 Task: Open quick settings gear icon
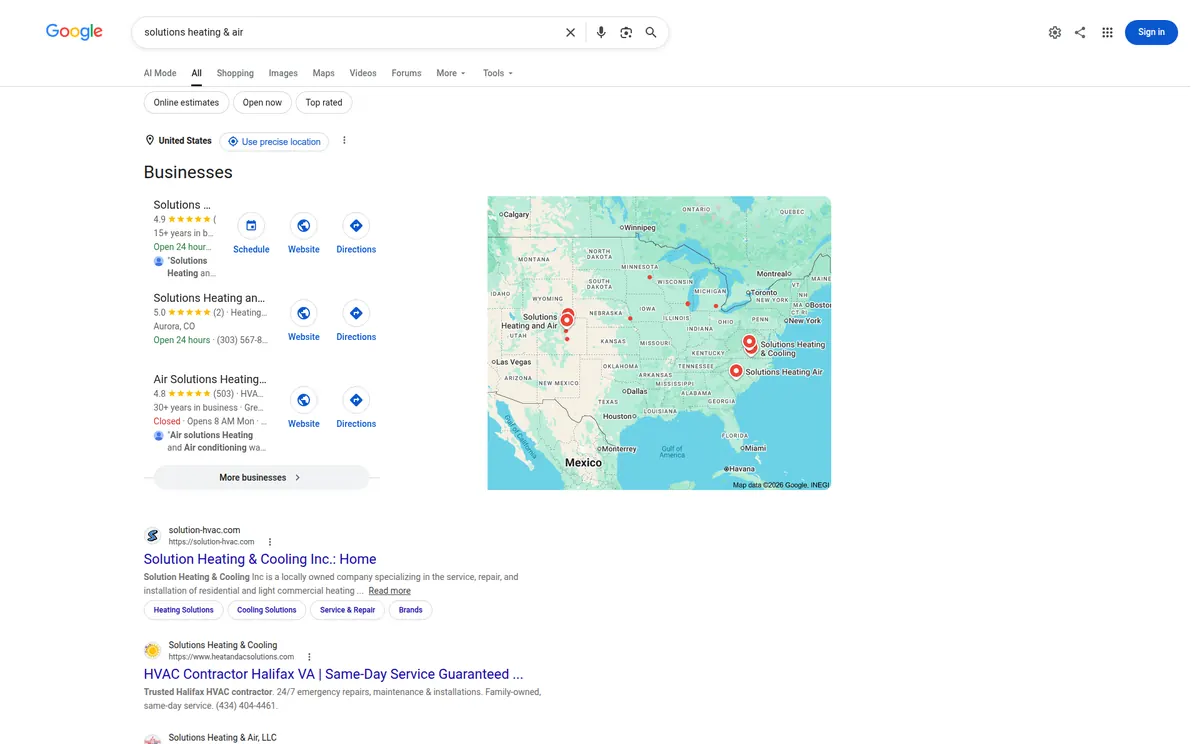[1055, 32]
